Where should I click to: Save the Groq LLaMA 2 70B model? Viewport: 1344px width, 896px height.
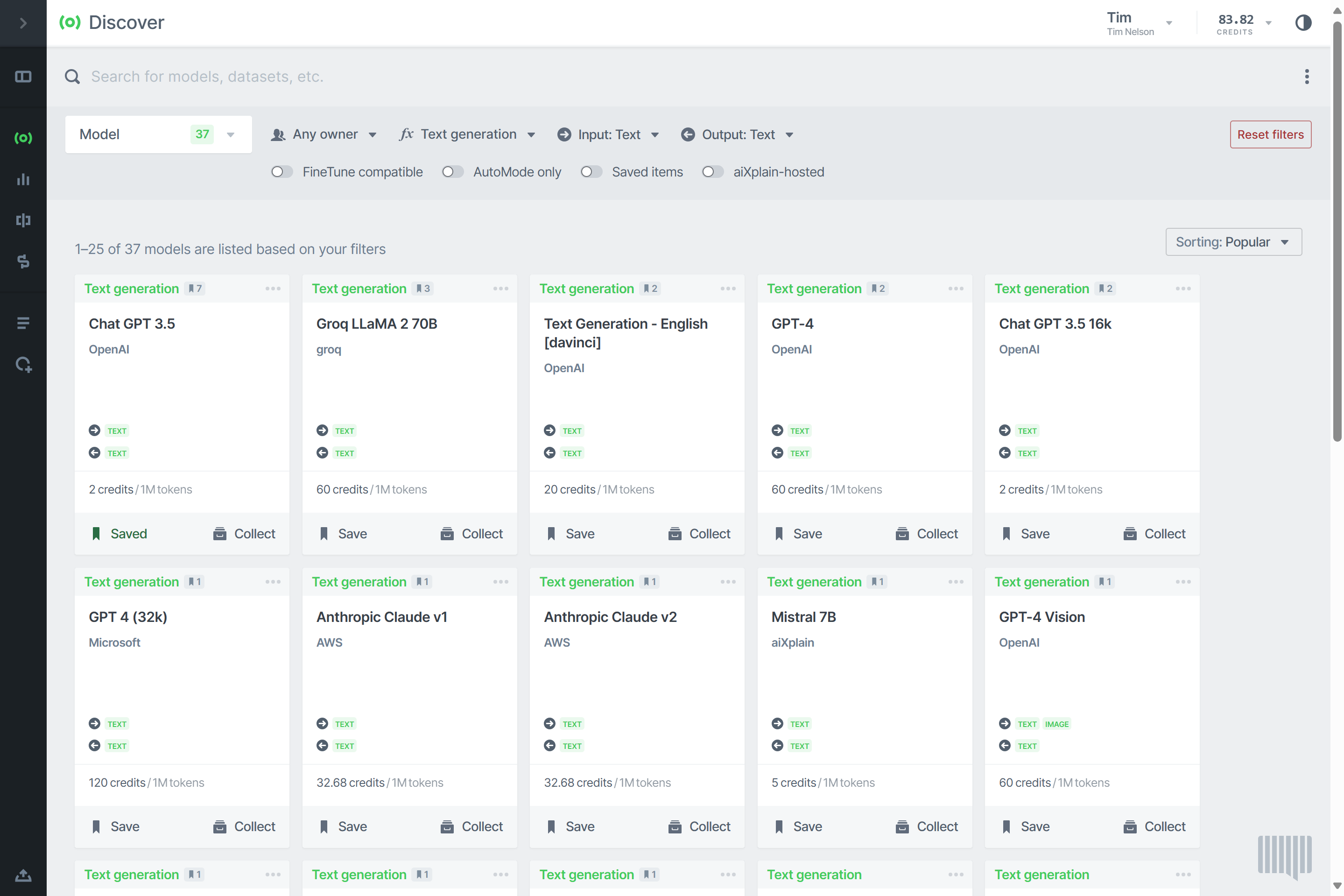(343, 534)
